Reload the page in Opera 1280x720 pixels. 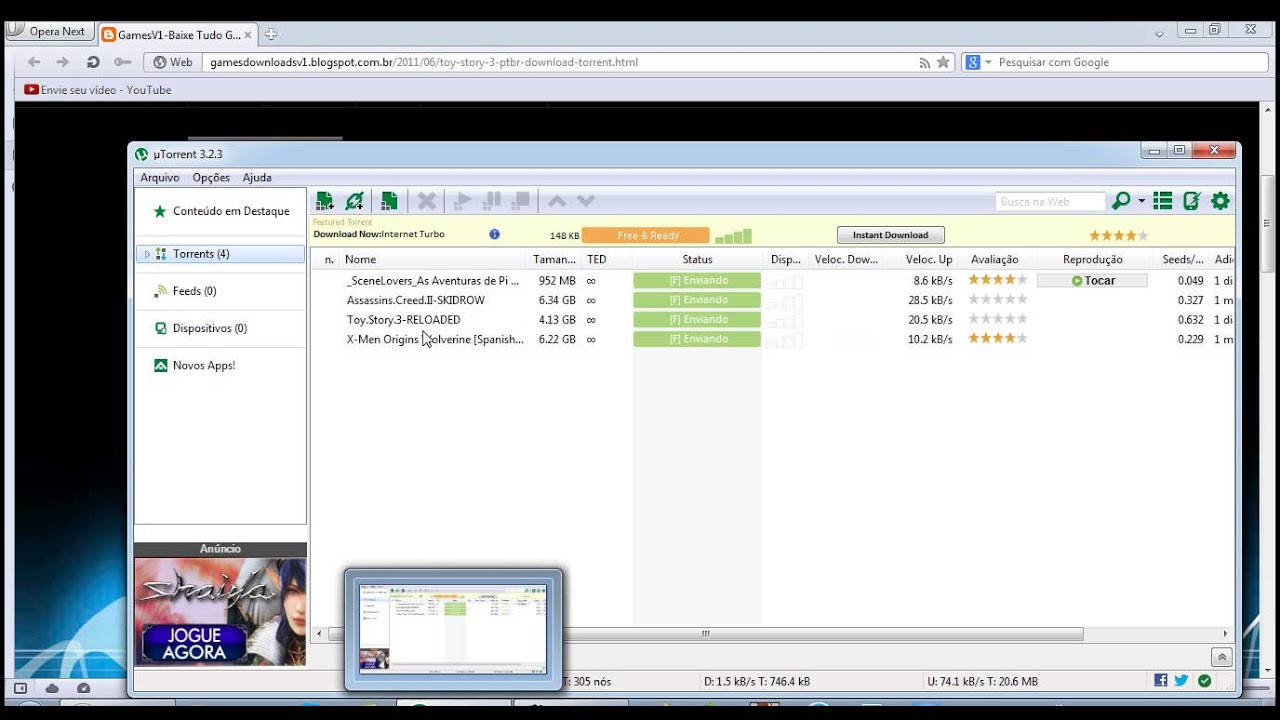(93, 62)
